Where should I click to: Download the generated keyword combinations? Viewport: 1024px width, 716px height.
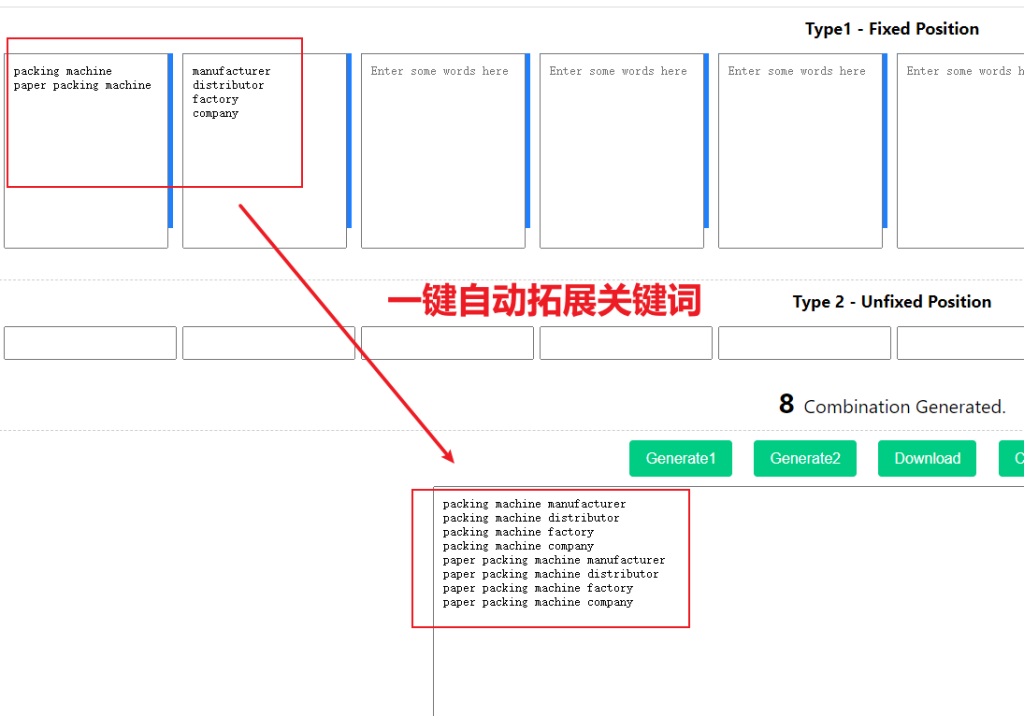926,458
